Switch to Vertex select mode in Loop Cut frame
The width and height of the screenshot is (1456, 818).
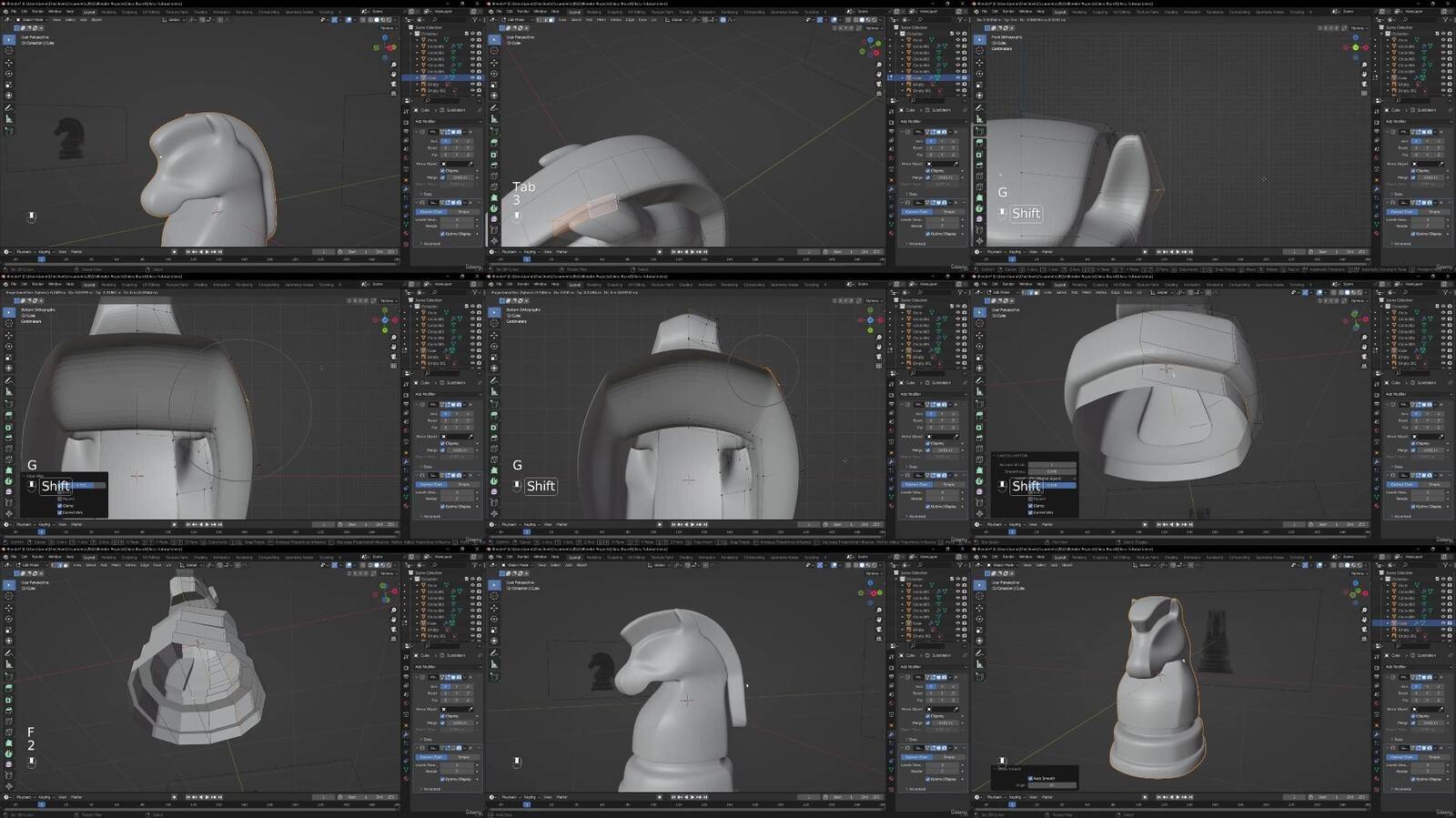(1024, 292)
